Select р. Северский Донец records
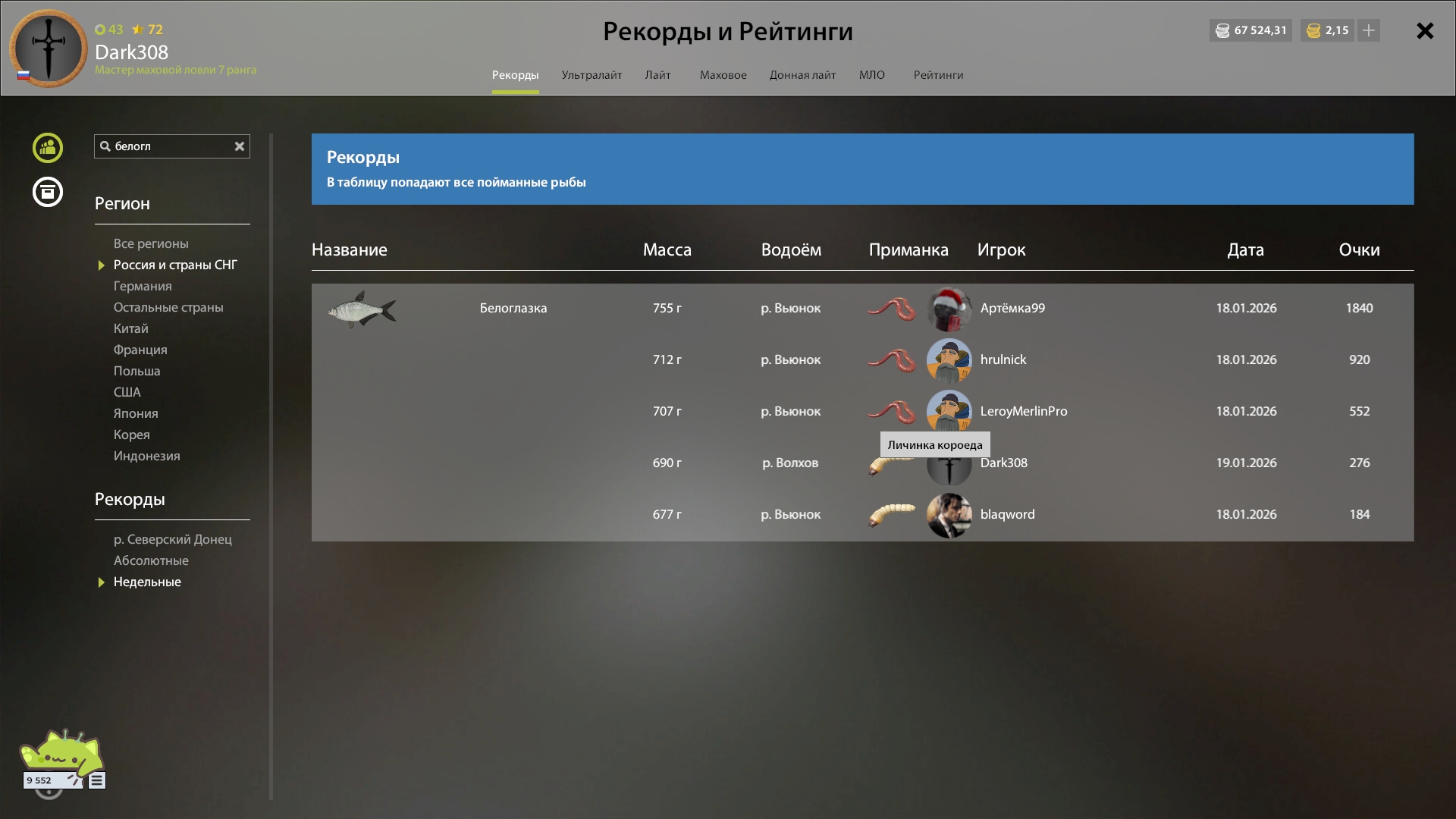 173,539
